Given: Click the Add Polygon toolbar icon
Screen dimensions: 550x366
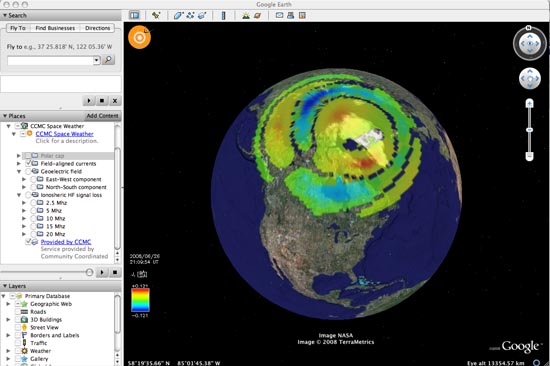Looking at the screenshot, I should pos(178,15).
